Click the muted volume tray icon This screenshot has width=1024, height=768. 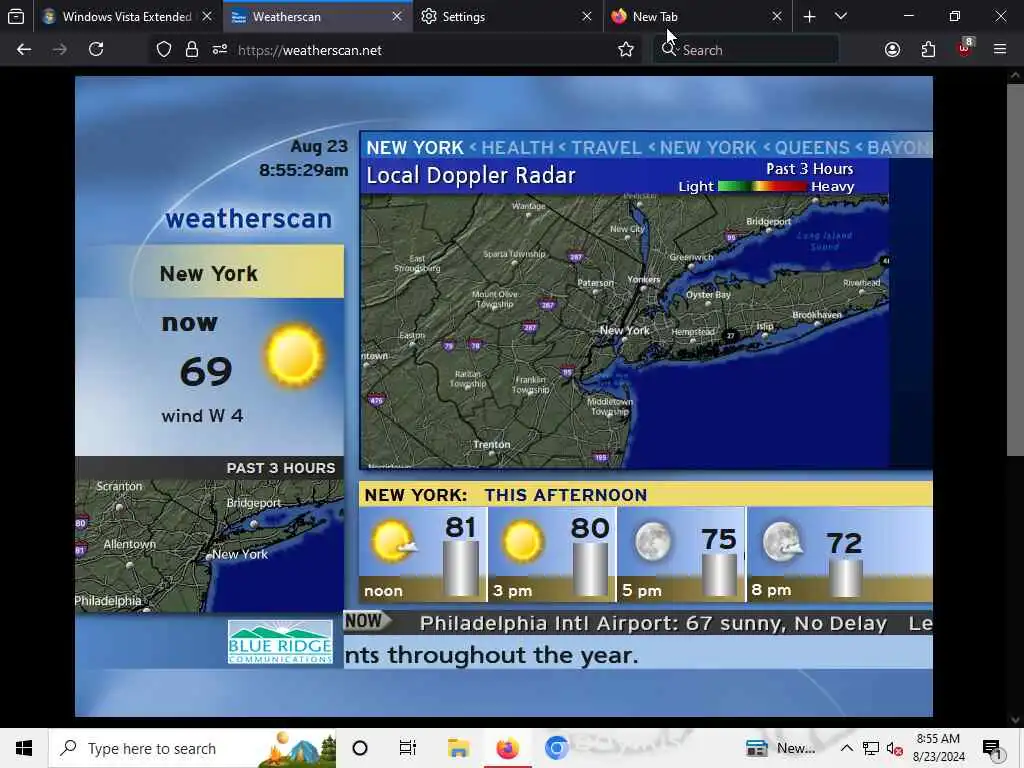click(x=894, y=748)
